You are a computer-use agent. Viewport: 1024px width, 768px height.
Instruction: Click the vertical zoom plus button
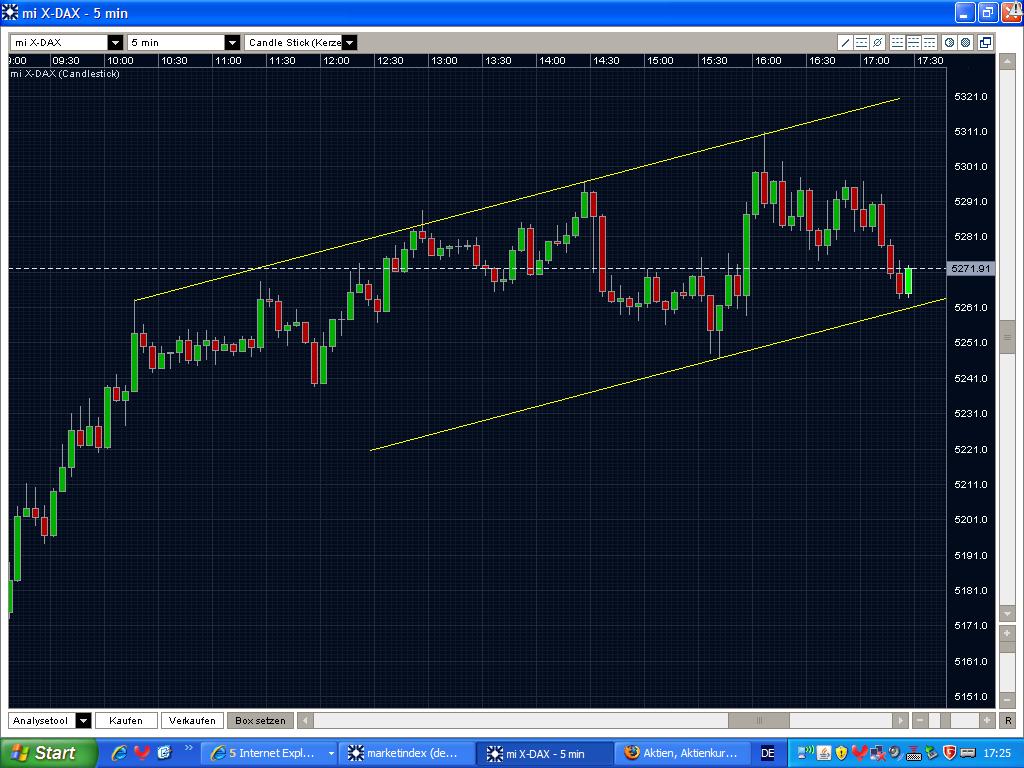1007,633
